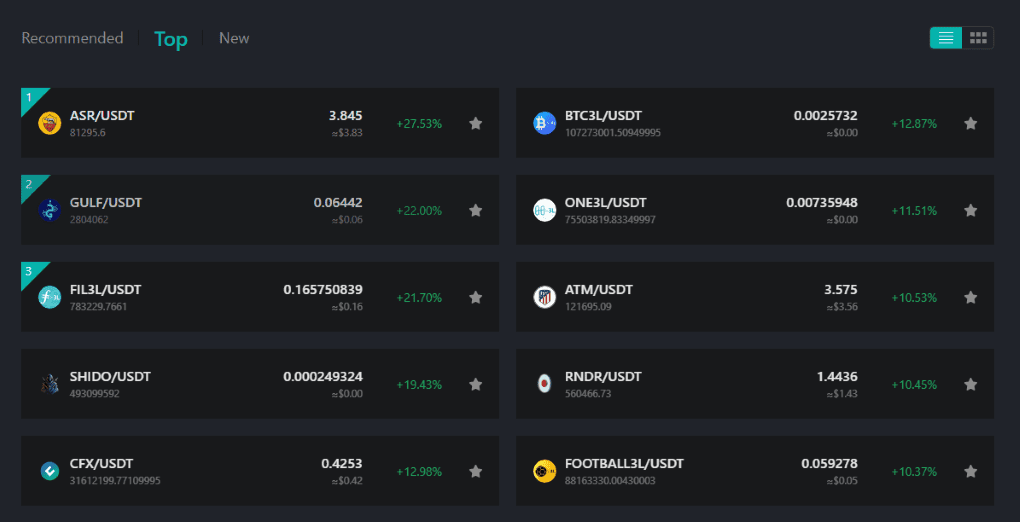This screenshot has height=522, width=1020.
Task: Click the +11.51% change value
Action: pyautogui.click(x=915, y=211)
